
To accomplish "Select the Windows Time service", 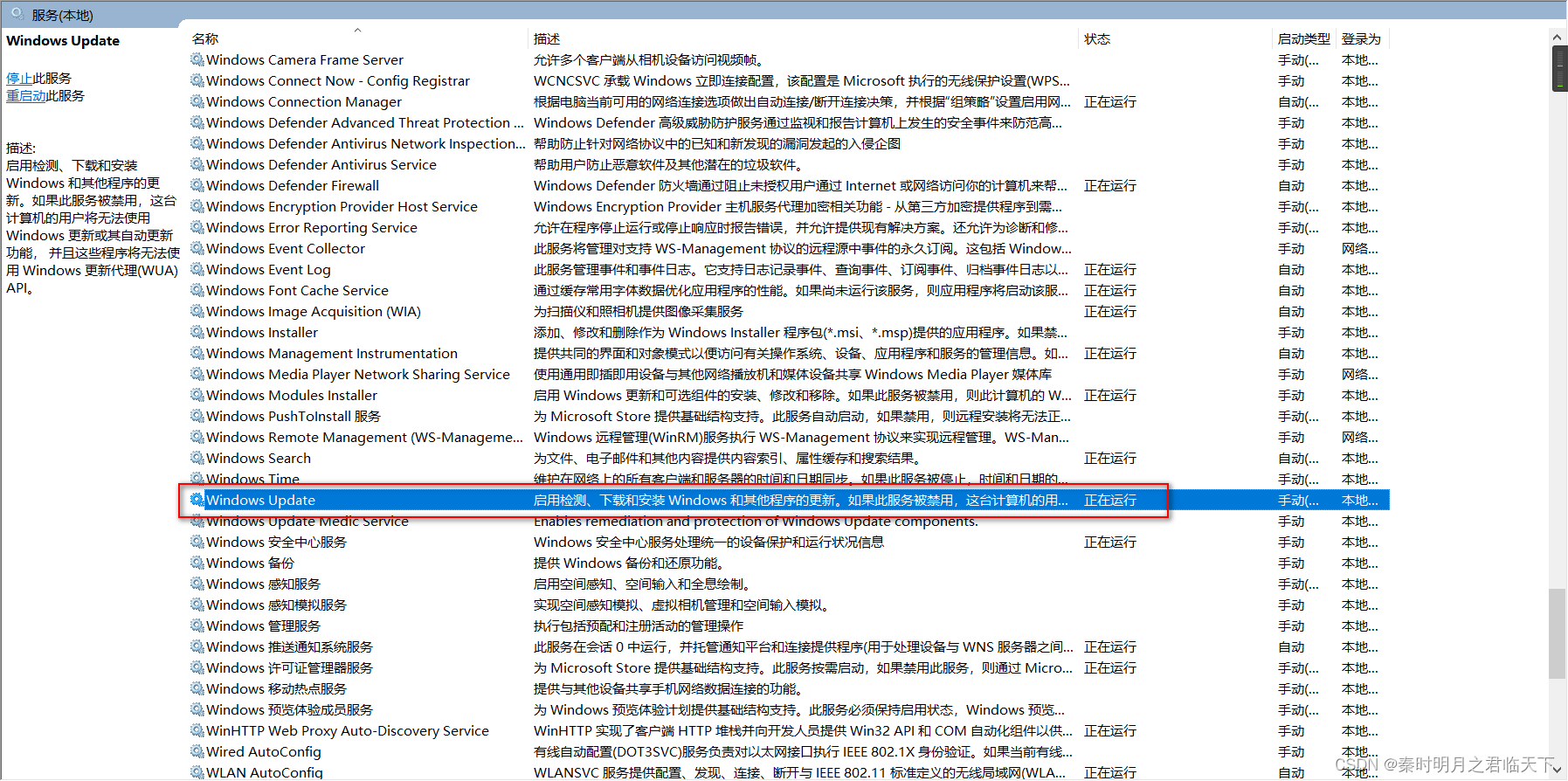I will click(252, 480).
